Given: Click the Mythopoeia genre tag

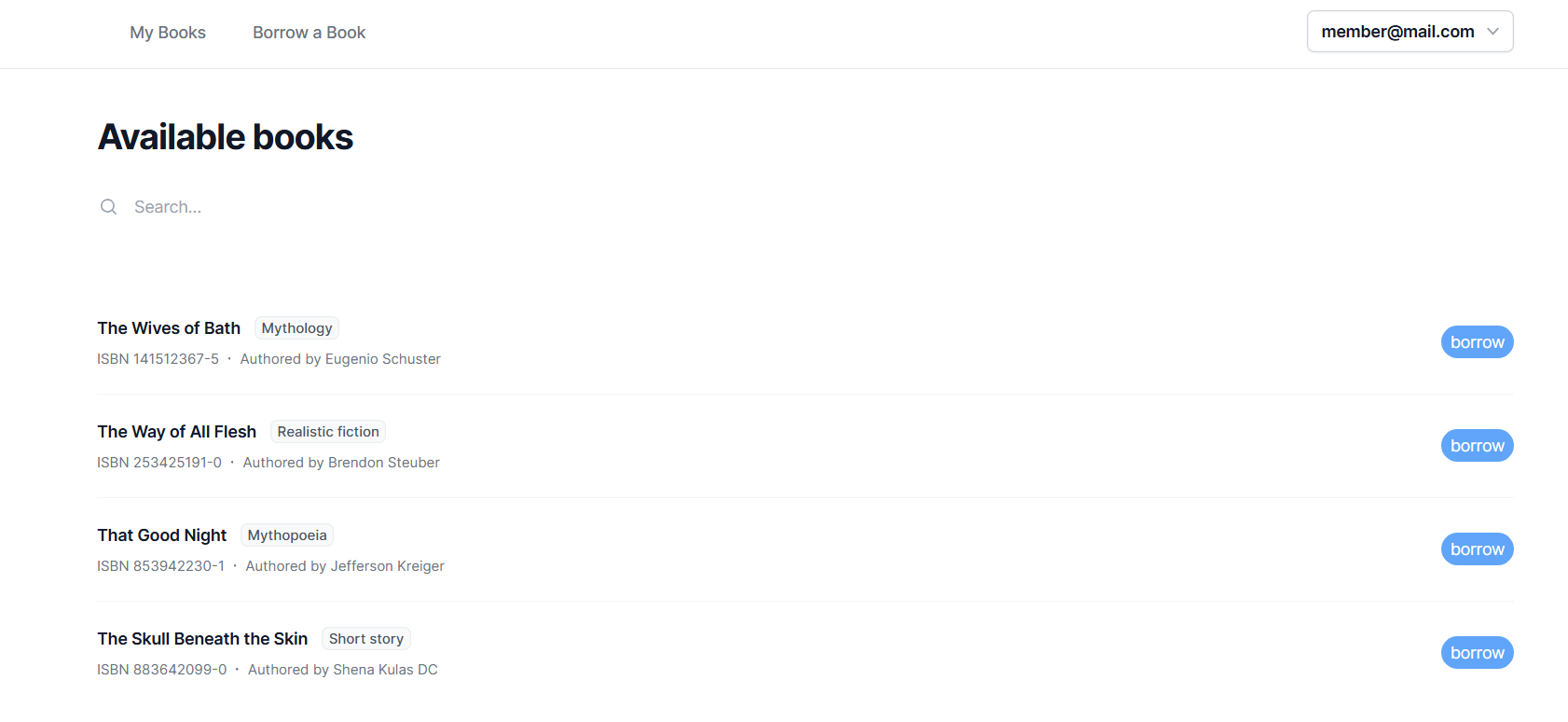Looking at the screenshot, I should [287, 535].
